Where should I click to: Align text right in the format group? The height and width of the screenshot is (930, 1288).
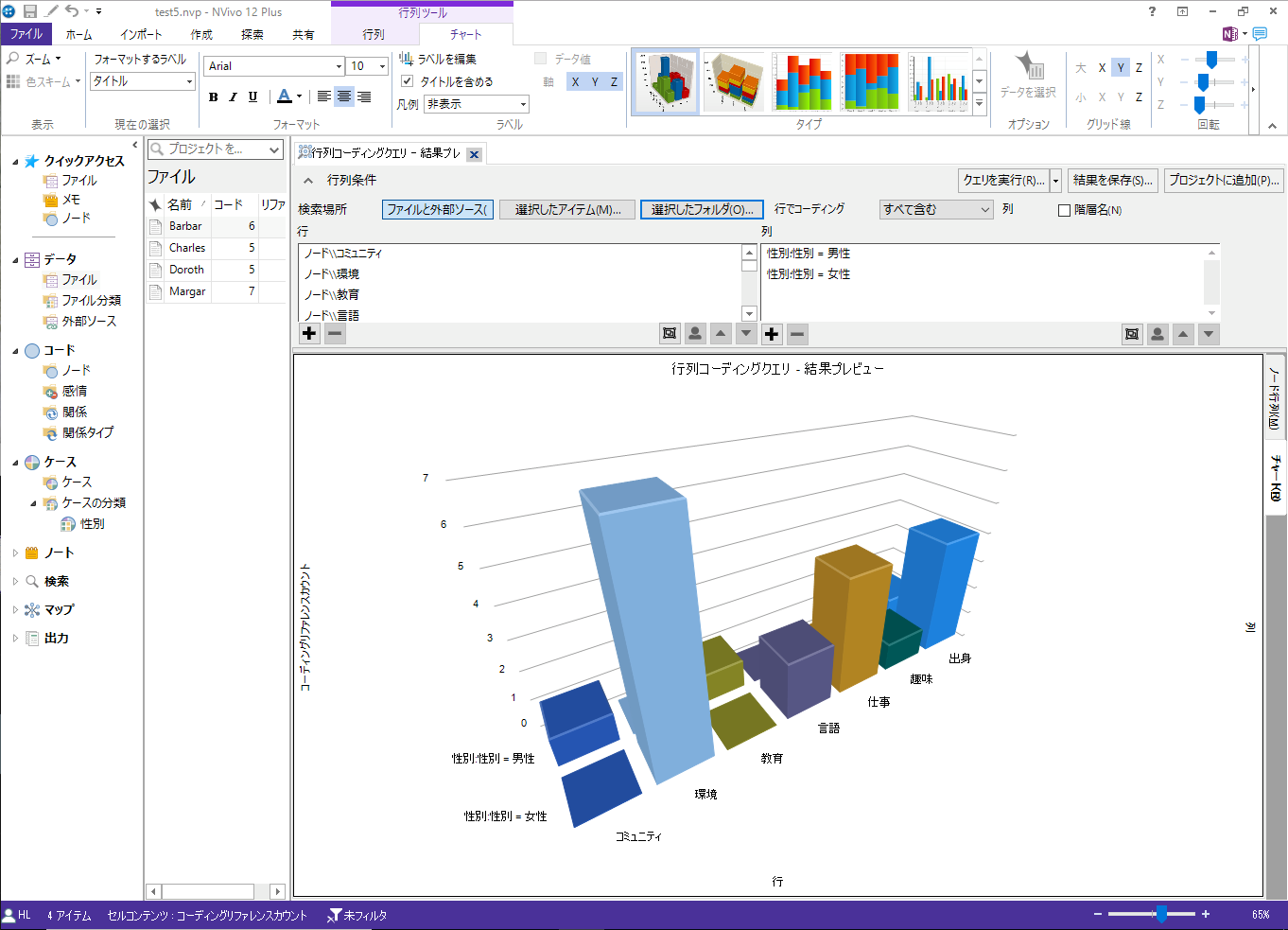coord(364,97)
